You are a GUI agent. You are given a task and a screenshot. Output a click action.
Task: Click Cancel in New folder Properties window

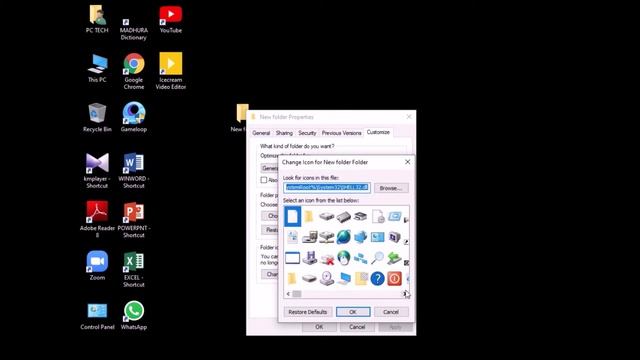click(x=357, y=327)
